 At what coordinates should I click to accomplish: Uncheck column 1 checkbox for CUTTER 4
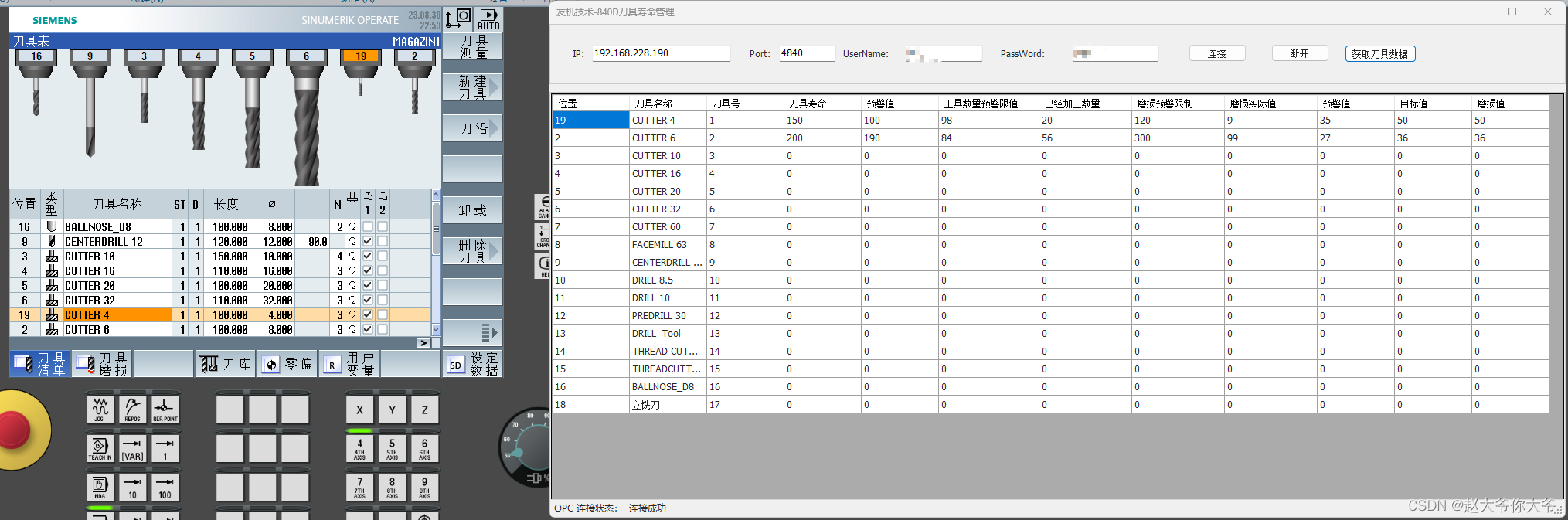click(368, 314)
